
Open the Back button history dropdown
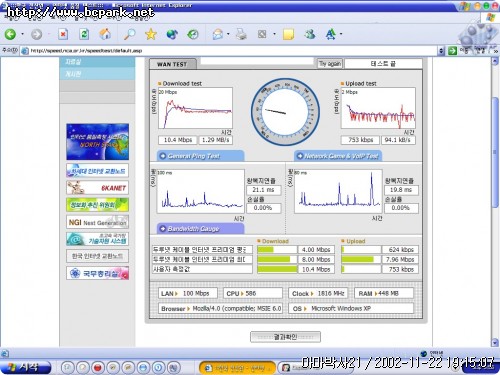coord(22,34)
